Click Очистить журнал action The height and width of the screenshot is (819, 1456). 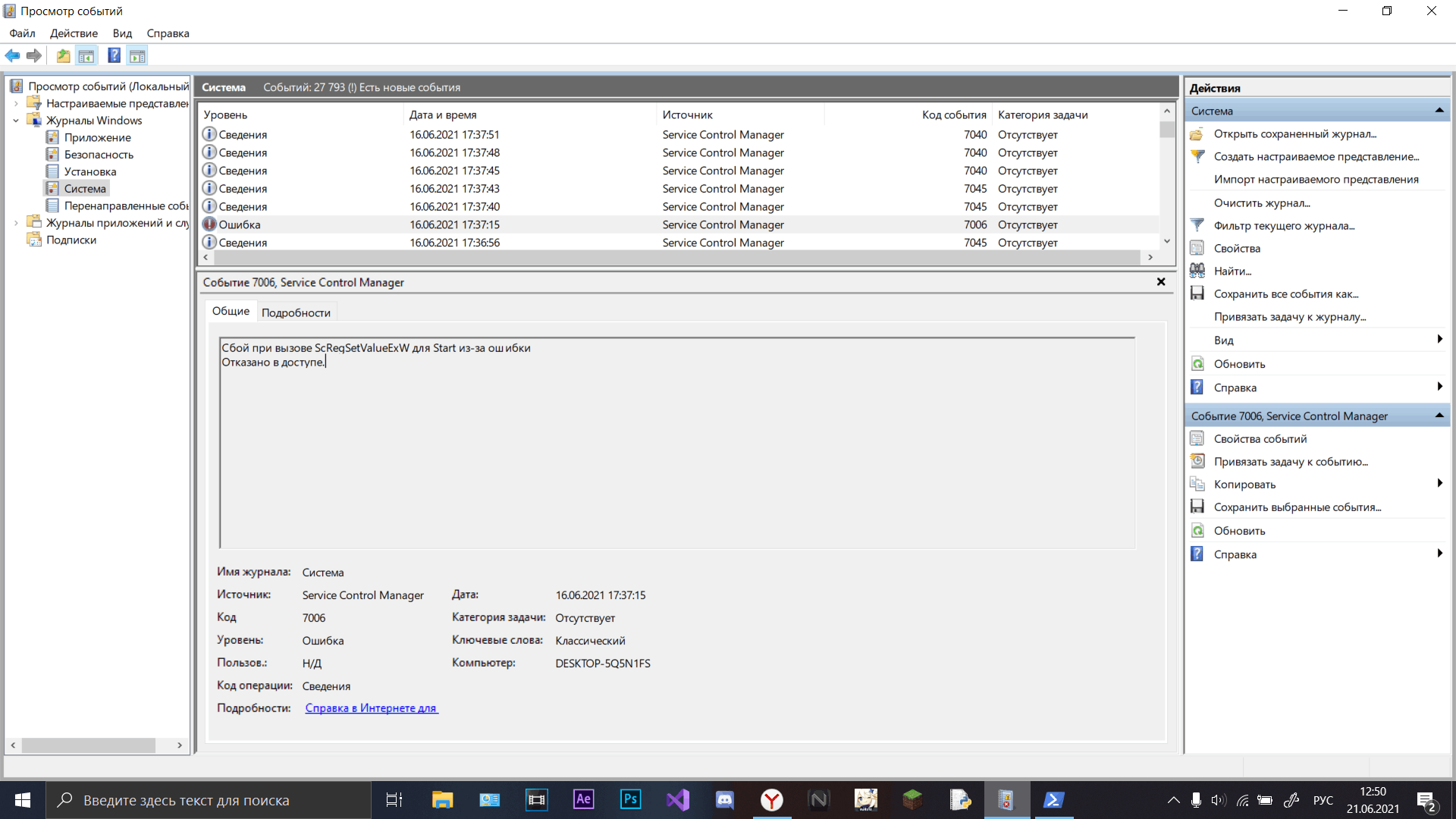pyautogui.click(x=1262, y=202)
